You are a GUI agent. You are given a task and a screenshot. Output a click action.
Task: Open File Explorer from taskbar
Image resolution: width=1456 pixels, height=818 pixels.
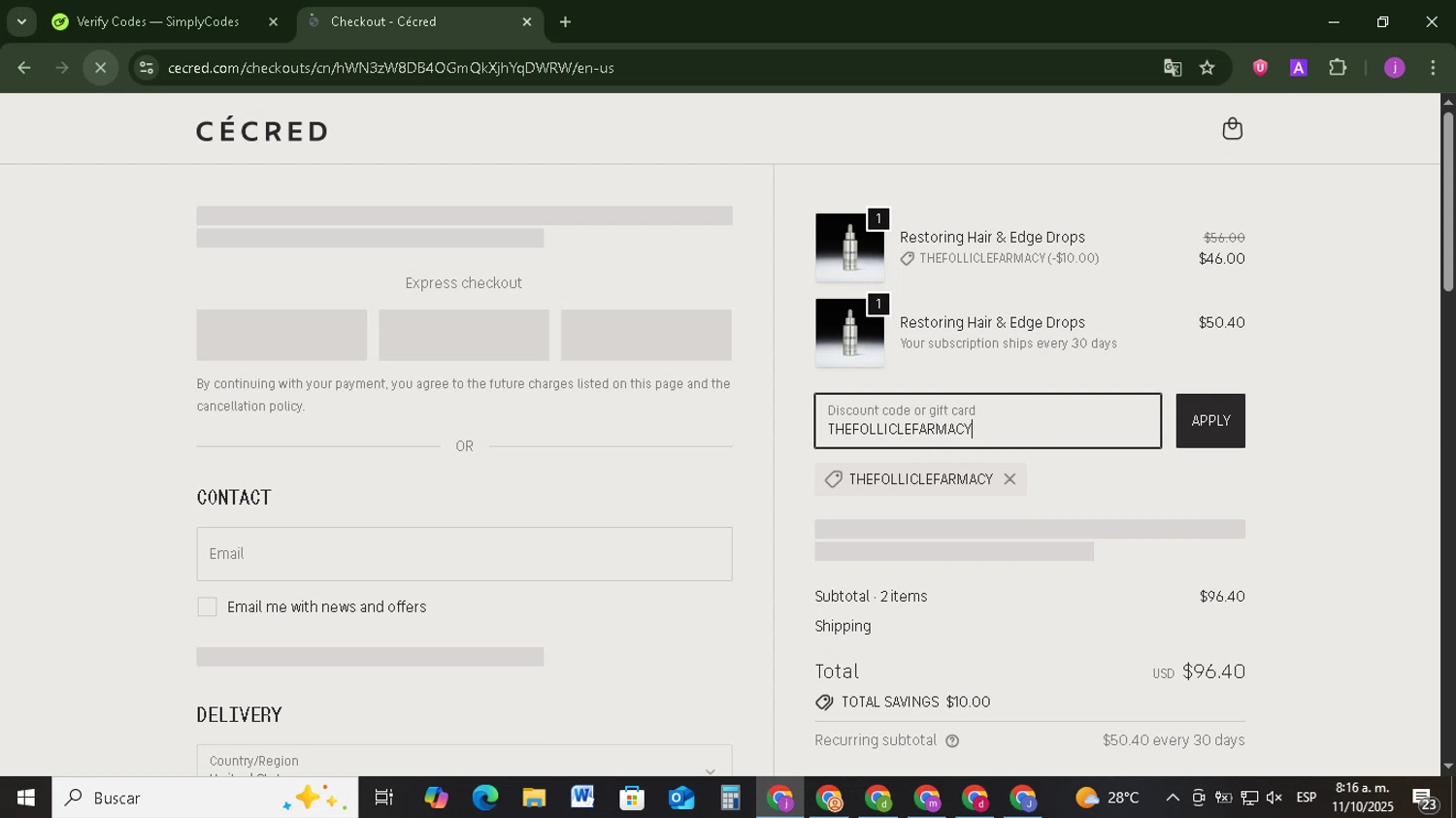pyautogui.click(x=534, y=798)
